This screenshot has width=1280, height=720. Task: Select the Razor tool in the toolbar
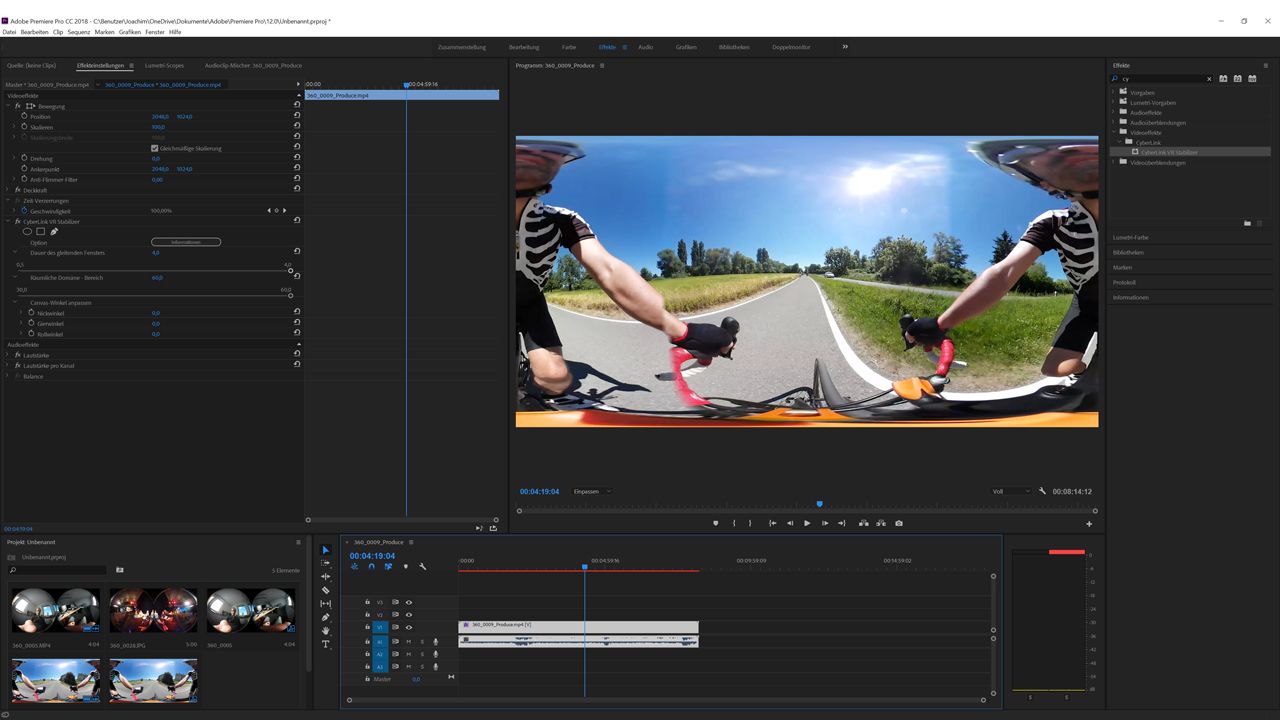(x=325, y=590)
